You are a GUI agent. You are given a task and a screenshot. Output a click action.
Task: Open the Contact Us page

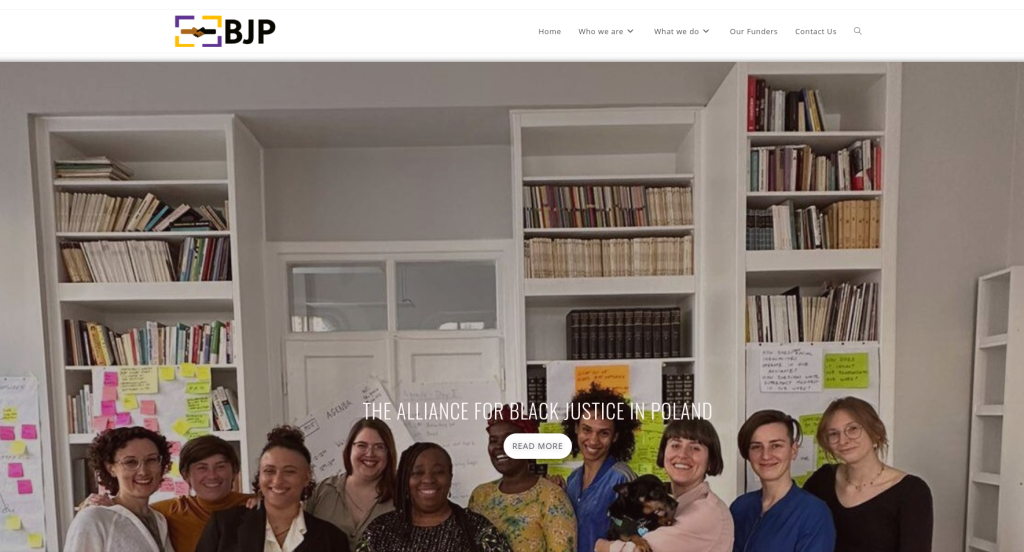point(815,31)
